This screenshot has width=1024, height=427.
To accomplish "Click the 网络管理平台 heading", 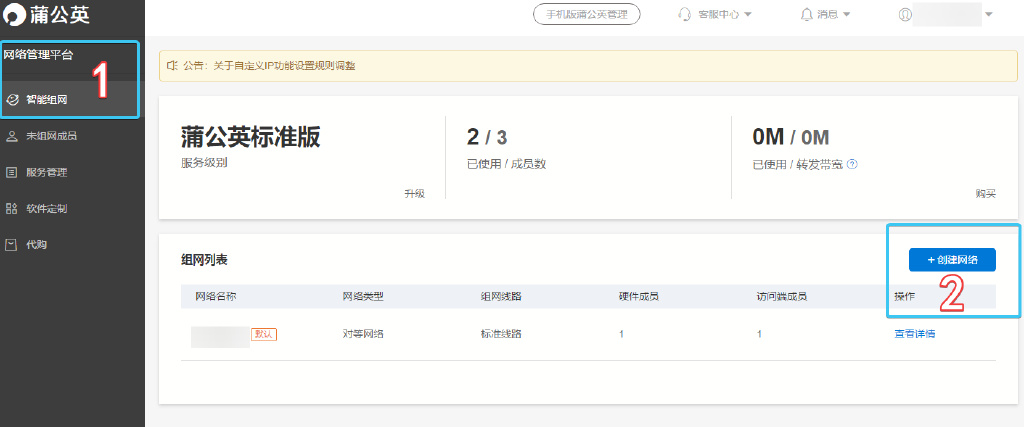I will pos(38,55).
